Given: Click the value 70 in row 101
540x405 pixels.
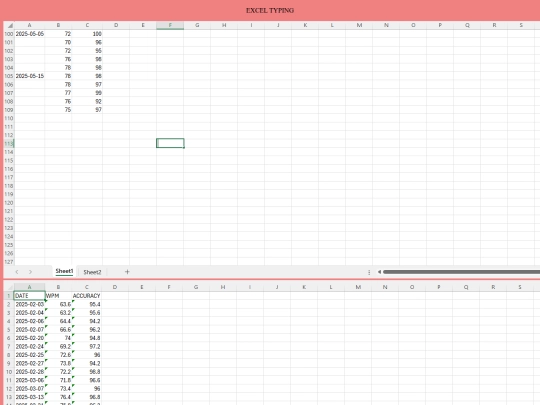Looking at the screenshot, I should click(x=58, y=42).
